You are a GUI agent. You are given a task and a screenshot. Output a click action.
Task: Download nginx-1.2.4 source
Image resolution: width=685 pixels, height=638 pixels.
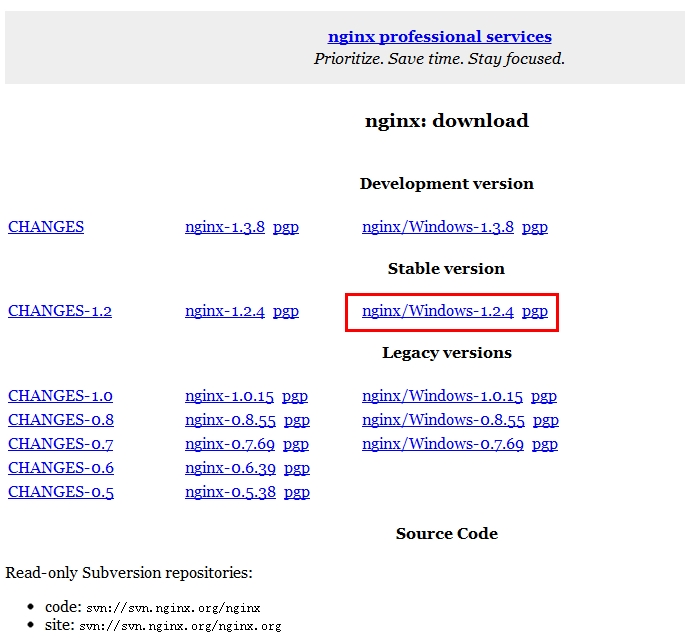pos(225,311)
